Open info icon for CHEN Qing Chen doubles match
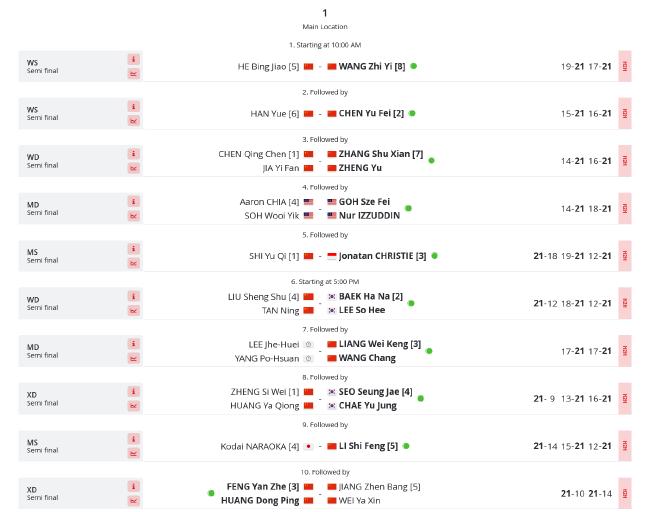The image size is (650, 512). [133, 154]
